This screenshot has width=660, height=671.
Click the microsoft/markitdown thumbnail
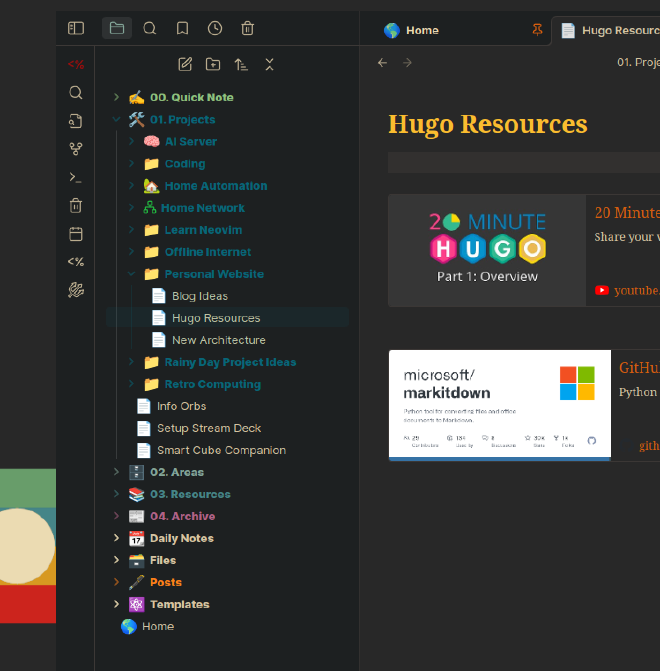499,405
